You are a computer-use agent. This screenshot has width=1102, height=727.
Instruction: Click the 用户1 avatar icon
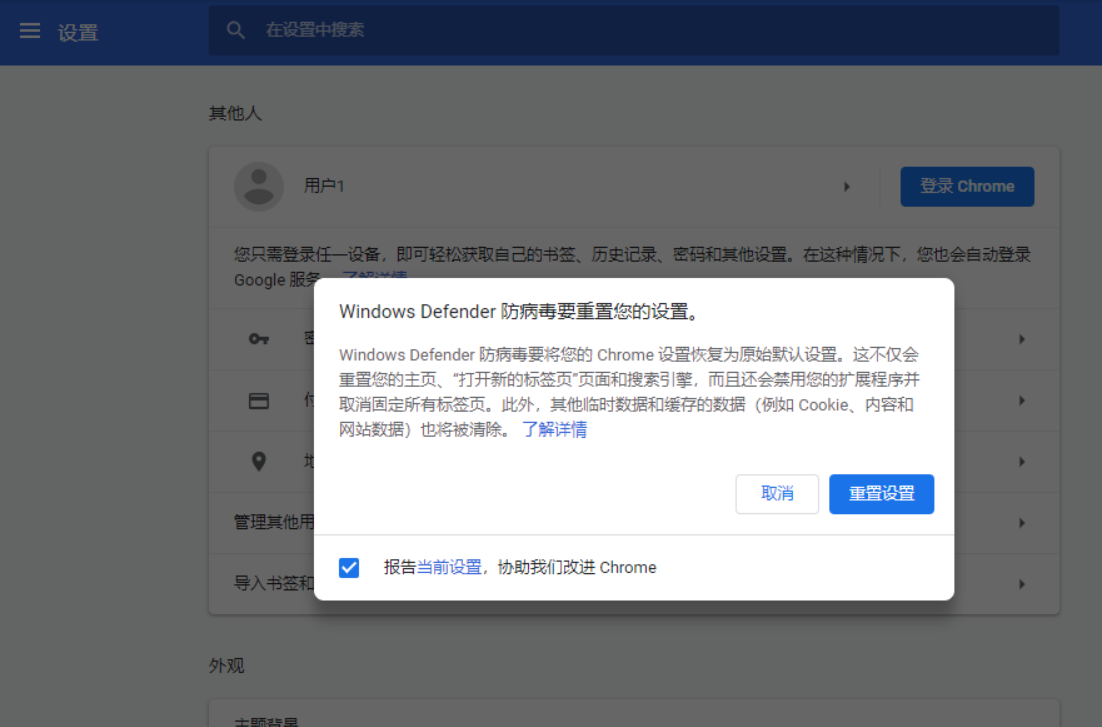[x=259, y=186]
